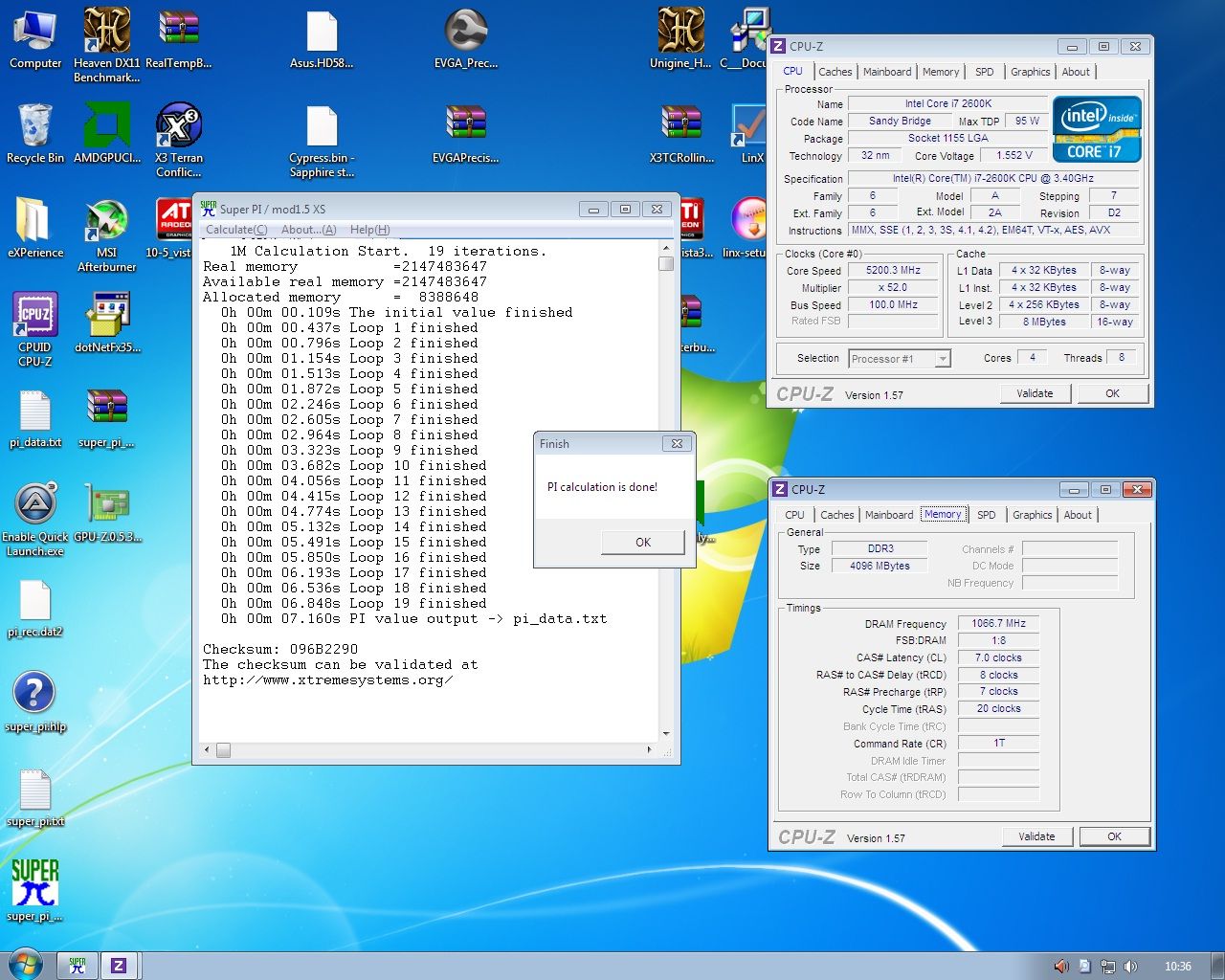Open the super_pi archive icon

point(107,417)
